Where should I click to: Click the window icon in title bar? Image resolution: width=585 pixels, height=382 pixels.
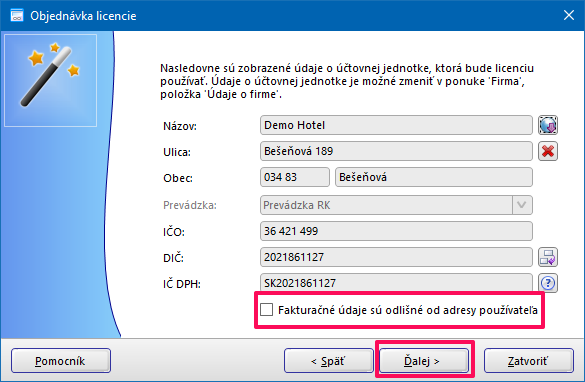16,16
